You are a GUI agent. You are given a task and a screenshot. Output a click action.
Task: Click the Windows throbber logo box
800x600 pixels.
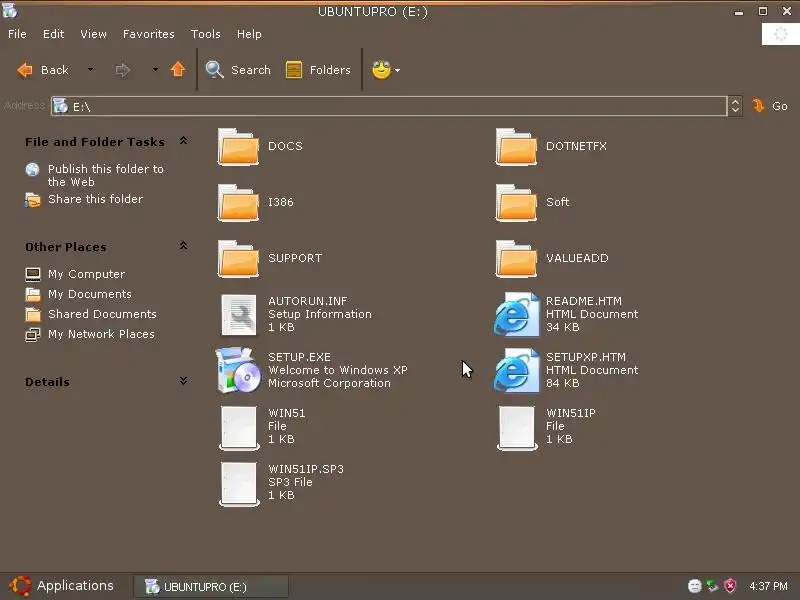(780, 34)
